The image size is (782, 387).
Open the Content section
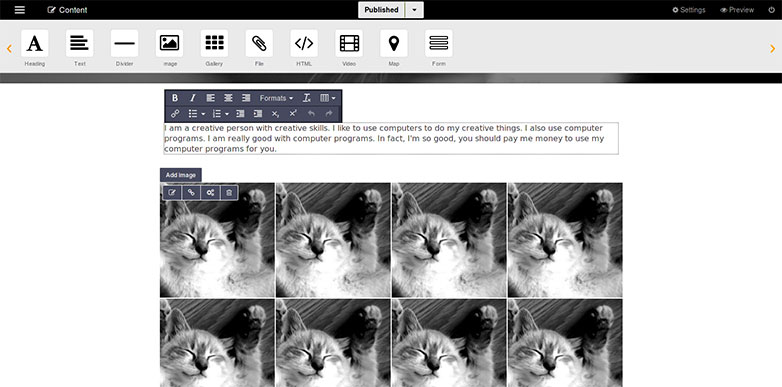(x=67, y=10)
